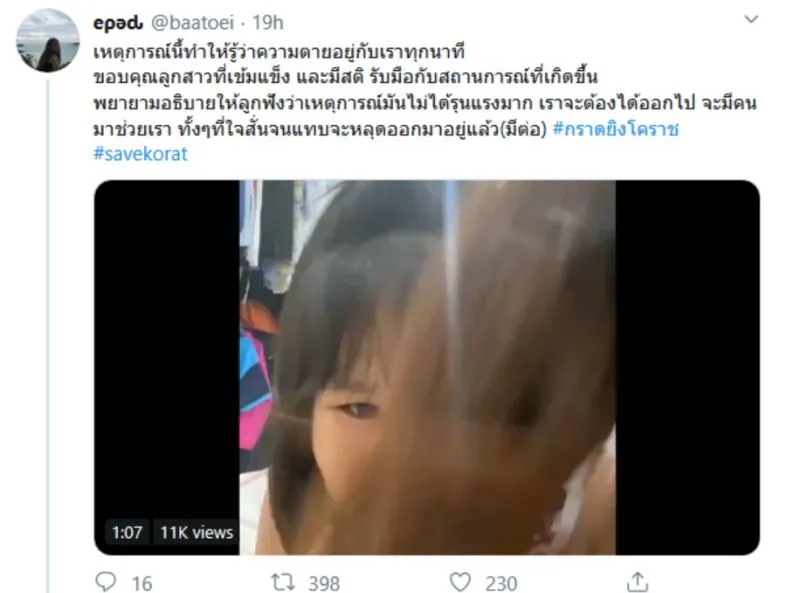Image resolution: width=800 pixels, height=593 pixels.
Task: Click the 1:07 video duration badge
Action: pos(127,533)
